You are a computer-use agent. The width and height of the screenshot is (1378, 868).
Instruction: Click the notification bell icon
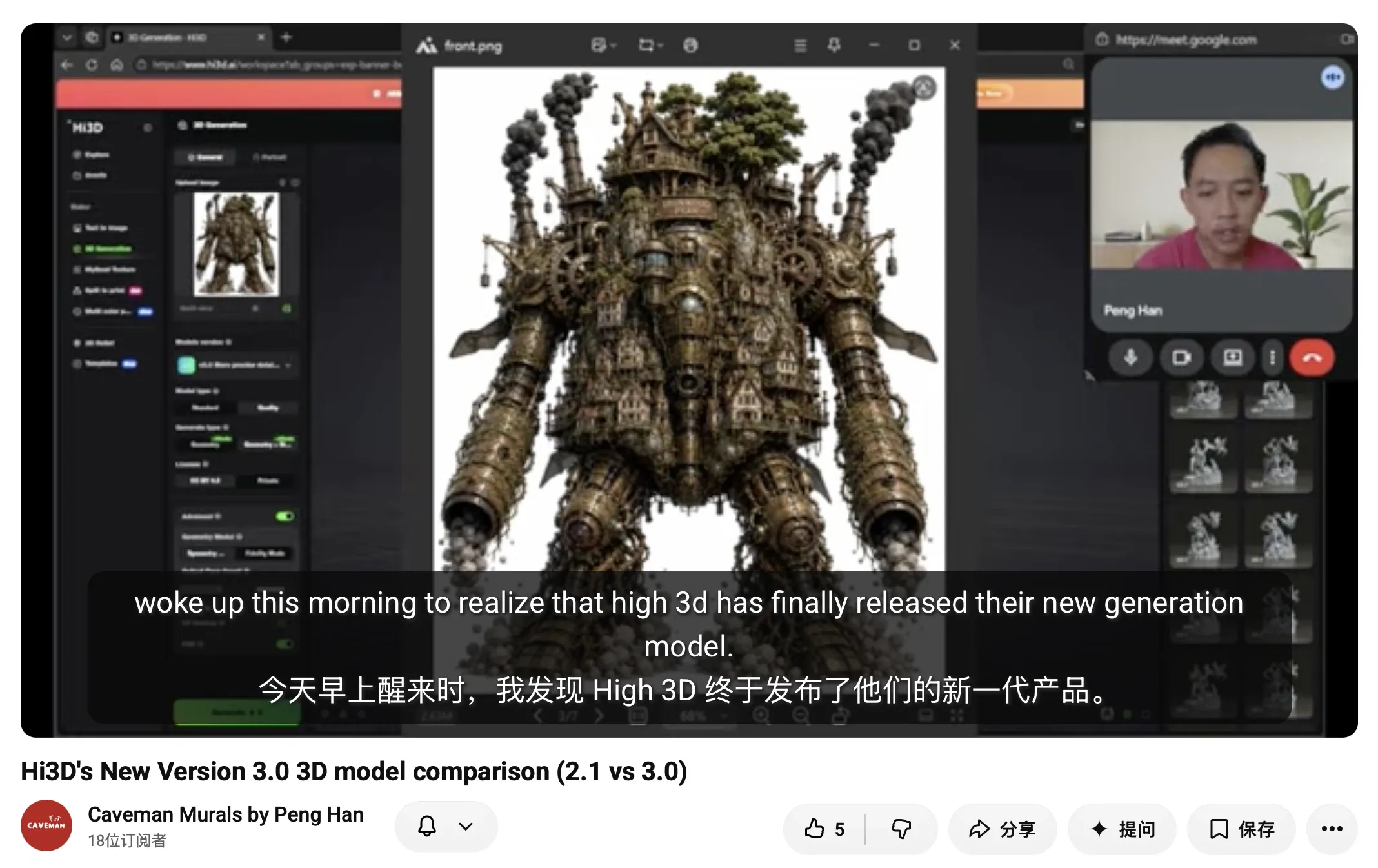click(x=427, y=826)
